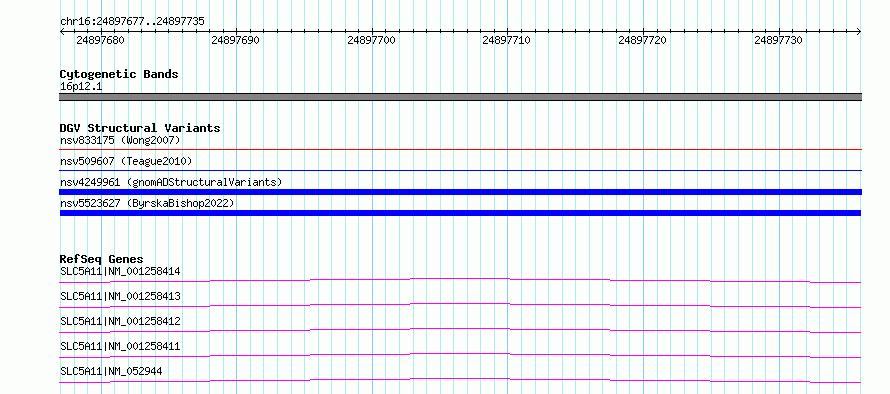890x394 pixels.
Task: Open SLC5A11|NM_001258411 transcript label
Action: tap(120, 346)
